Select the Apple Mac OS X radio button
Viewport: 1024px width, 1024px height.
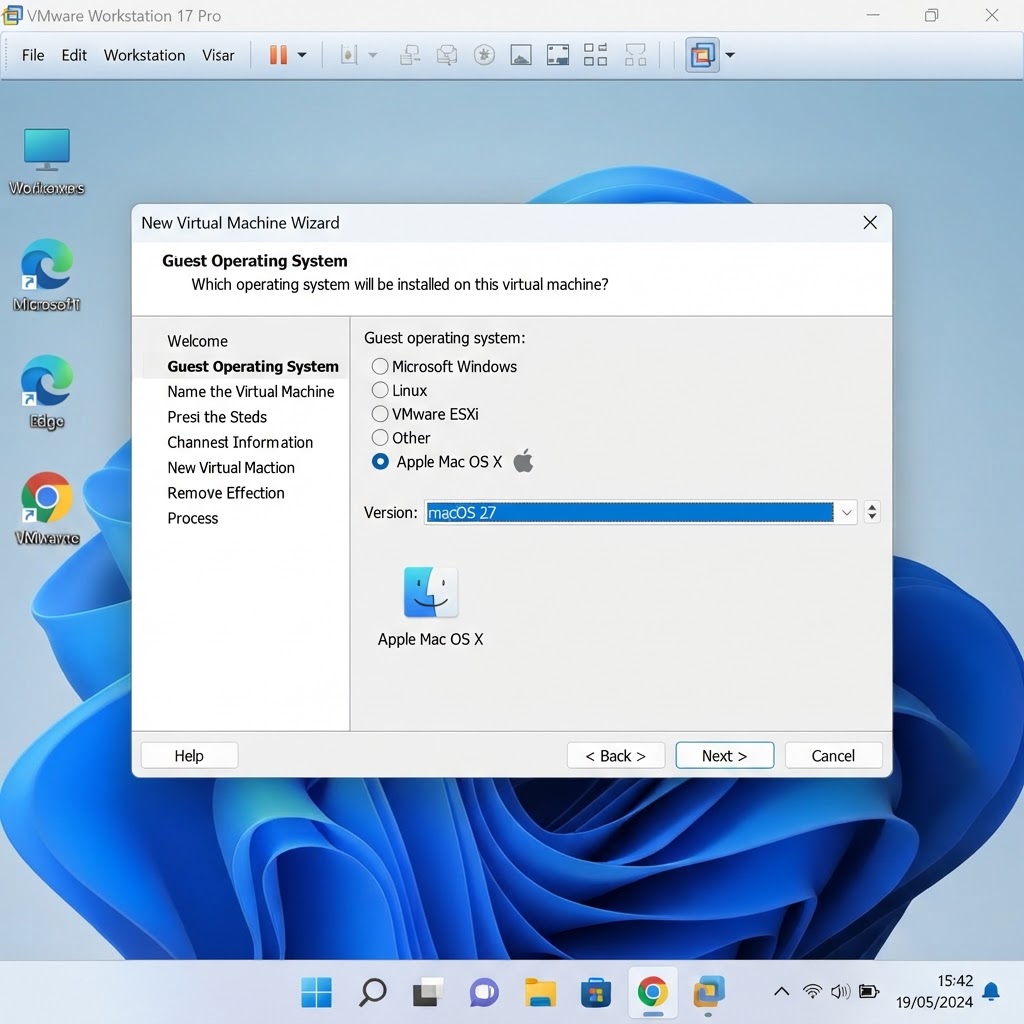(379, 462)
